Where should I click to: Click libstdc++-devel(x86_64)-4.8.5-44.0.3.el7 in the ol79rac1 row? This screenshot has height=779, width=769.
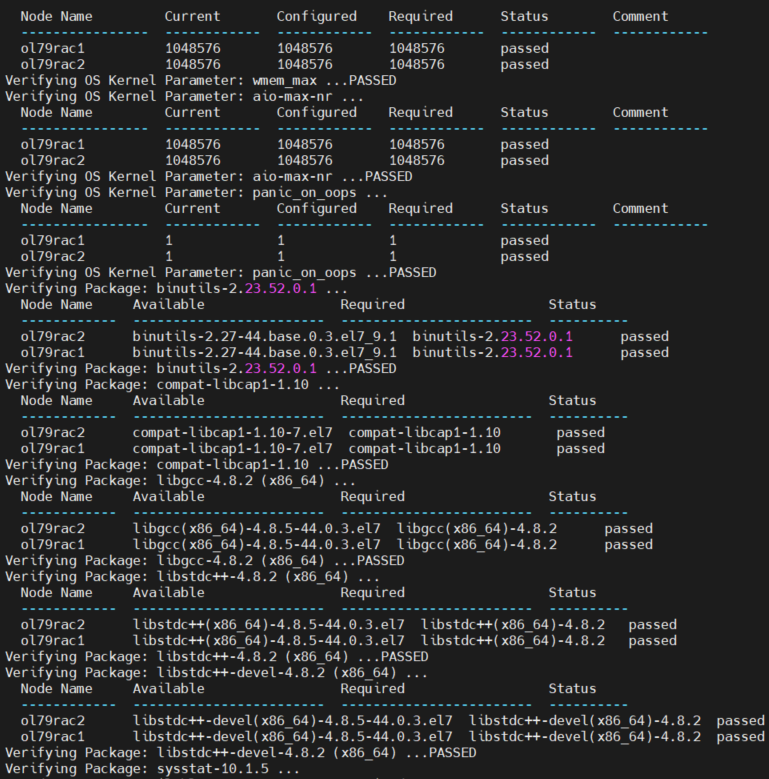point(293,737)
